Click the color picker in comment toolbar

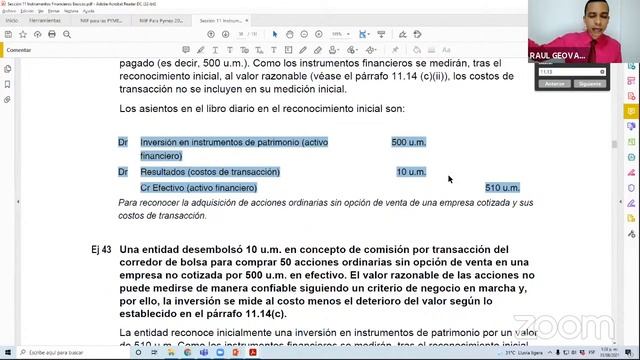[x=417, y=50]
